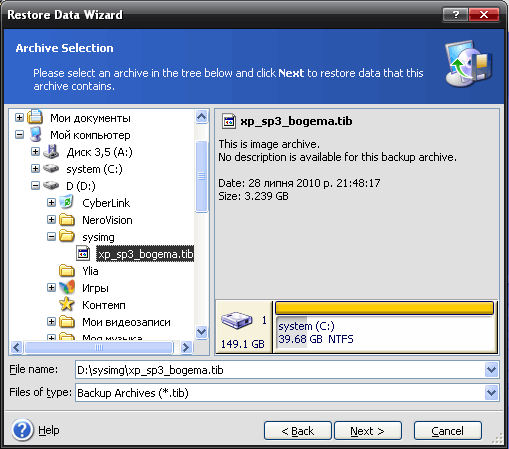Viewport: 509px width, 449px height.
Task: Click the xp_sp3_bogema.tib archive file icon in tree
Action: pos(83,254)
